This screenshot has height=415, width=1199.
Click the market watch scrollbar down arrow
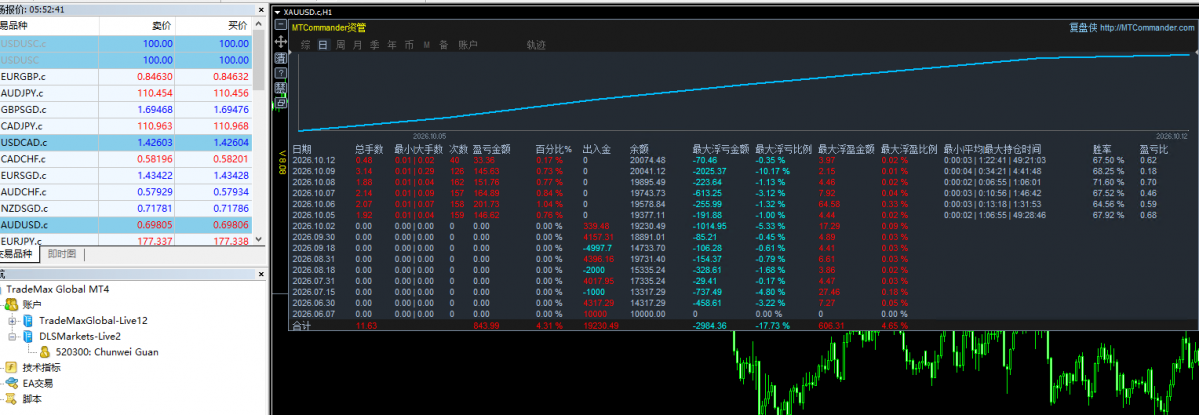[x=259, y=238]
